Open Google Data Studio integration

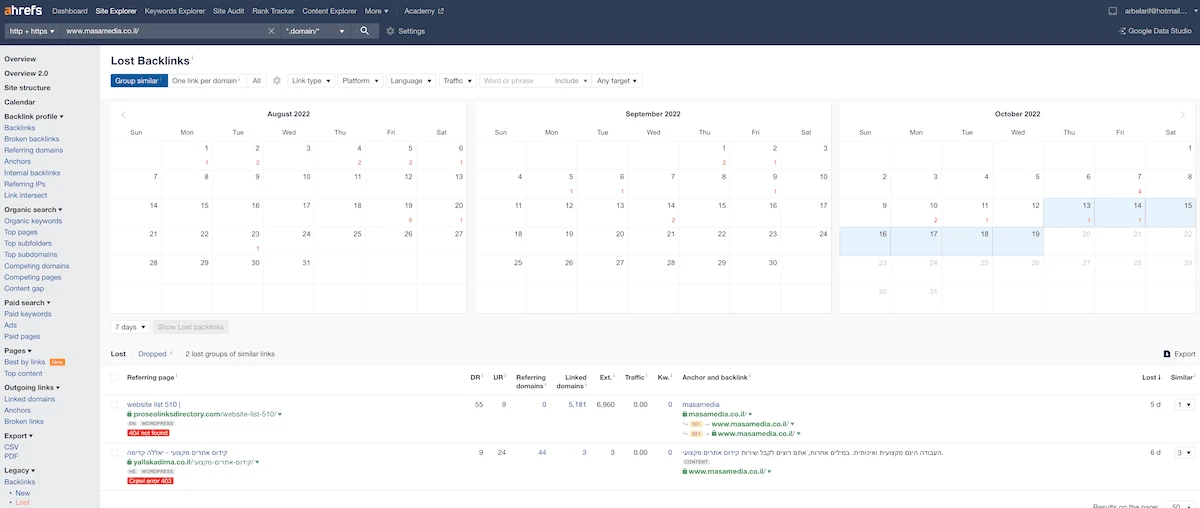(x=1155, y=31)
